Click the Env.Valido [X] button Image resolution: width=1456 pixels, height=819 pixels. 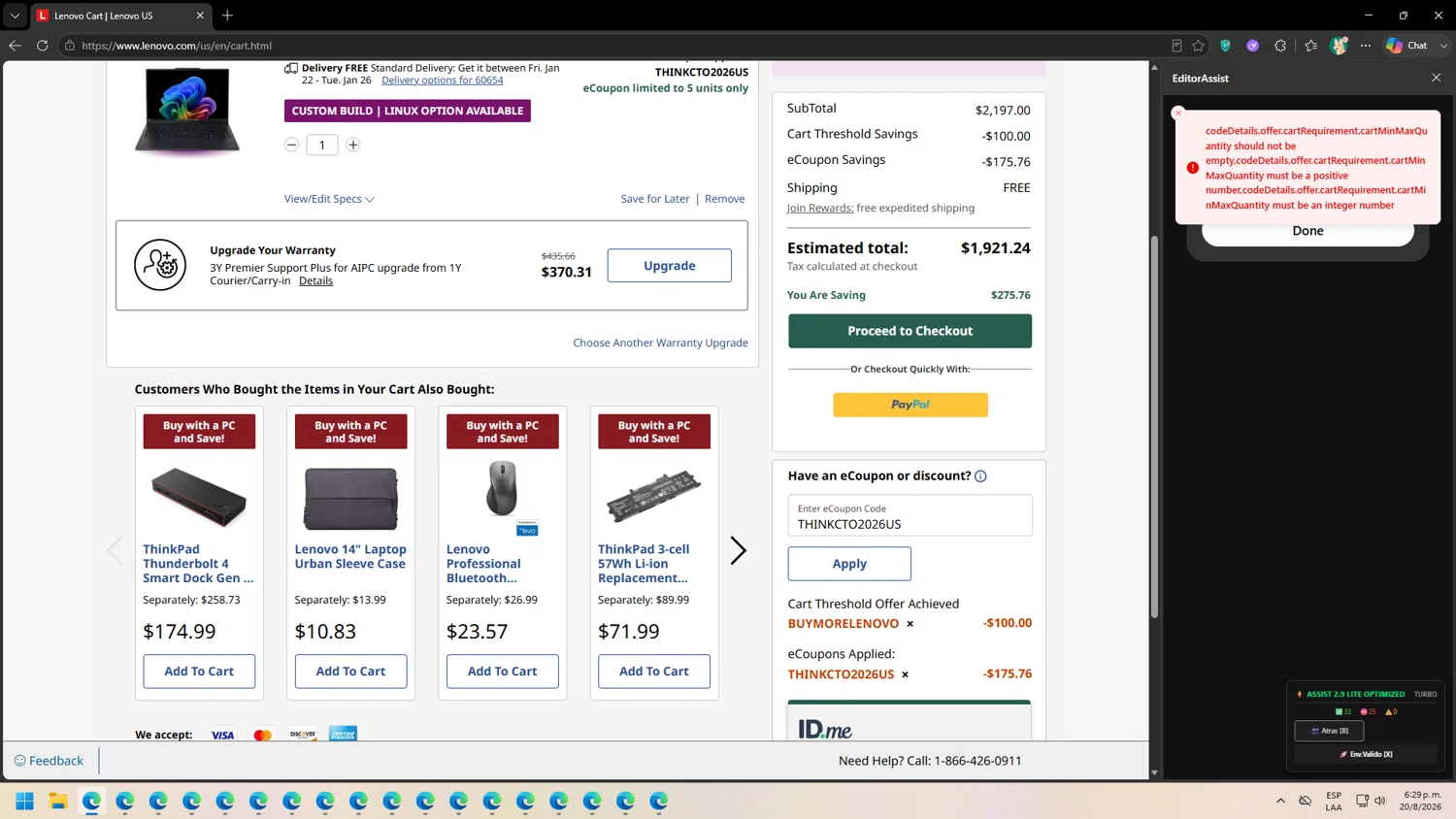pos(1366,754)
